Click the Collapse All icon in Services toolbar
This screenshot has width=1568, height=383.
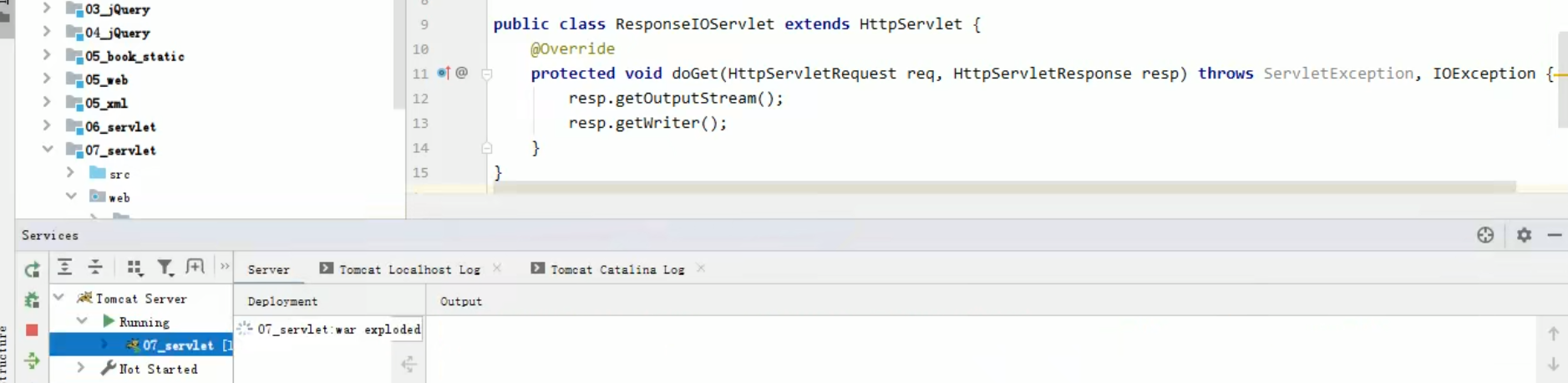[x=95, y=268]
